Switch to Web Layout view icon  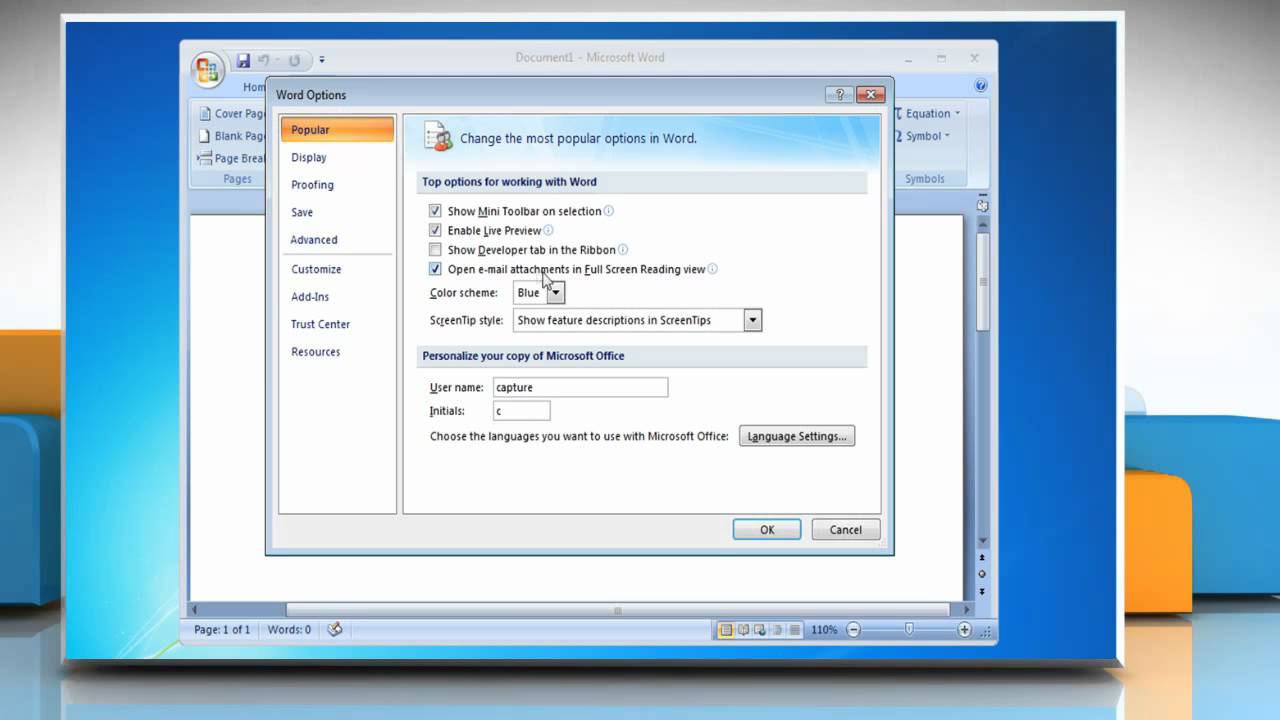pyautogui.click(x=761, y=630)
